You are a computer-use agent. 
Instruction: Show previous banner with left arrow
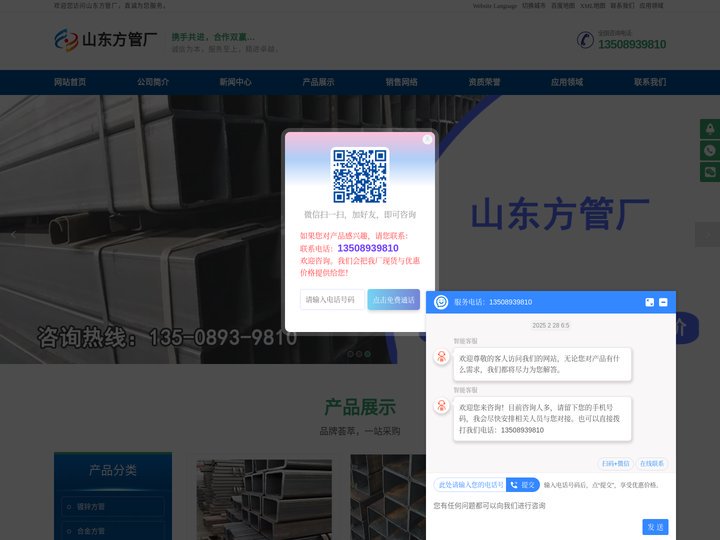pos(13,235)
